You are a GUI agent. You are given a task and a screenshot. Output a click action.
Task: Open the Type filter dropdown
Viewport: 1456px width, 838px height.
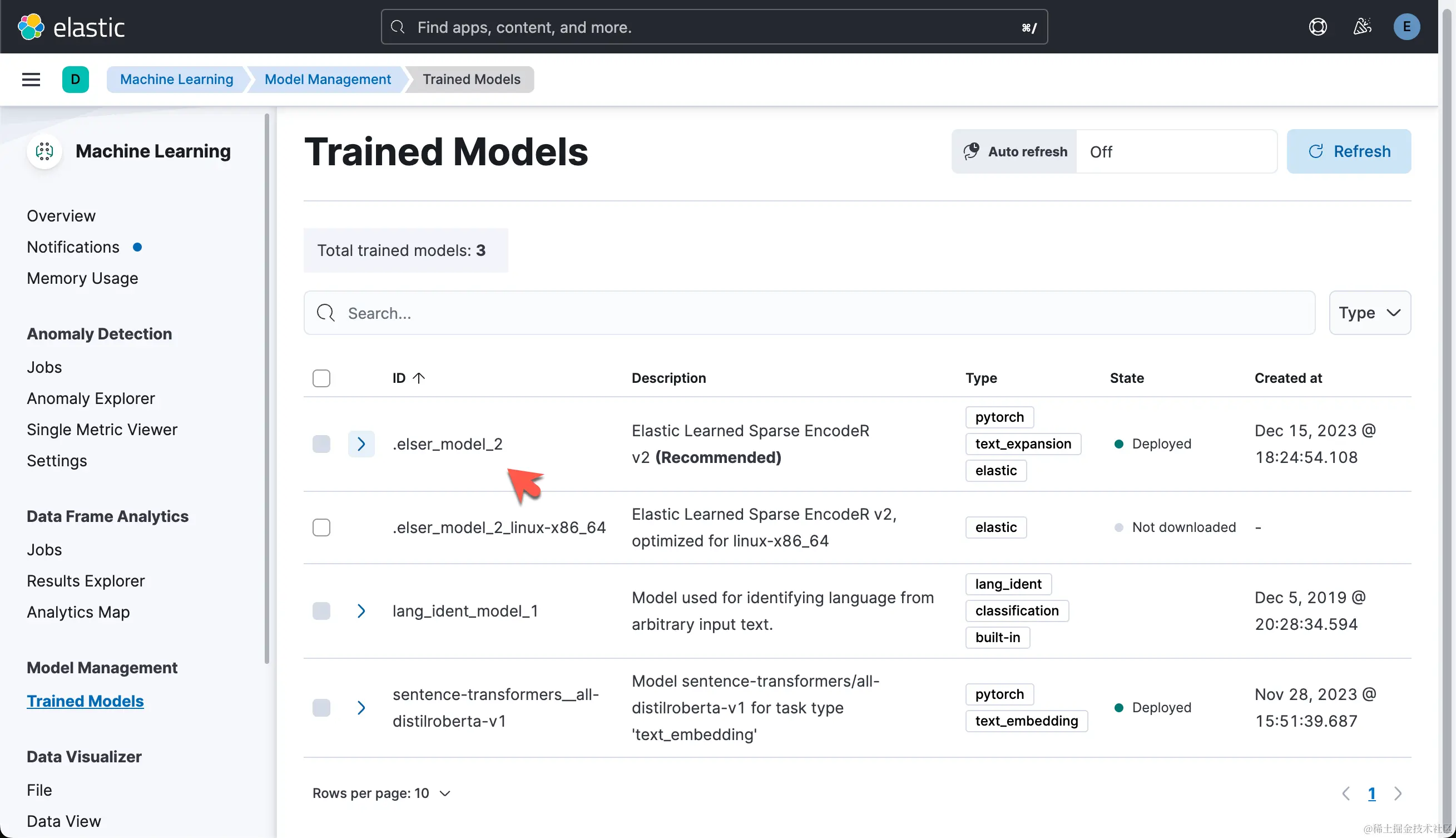pos(1369,313)
